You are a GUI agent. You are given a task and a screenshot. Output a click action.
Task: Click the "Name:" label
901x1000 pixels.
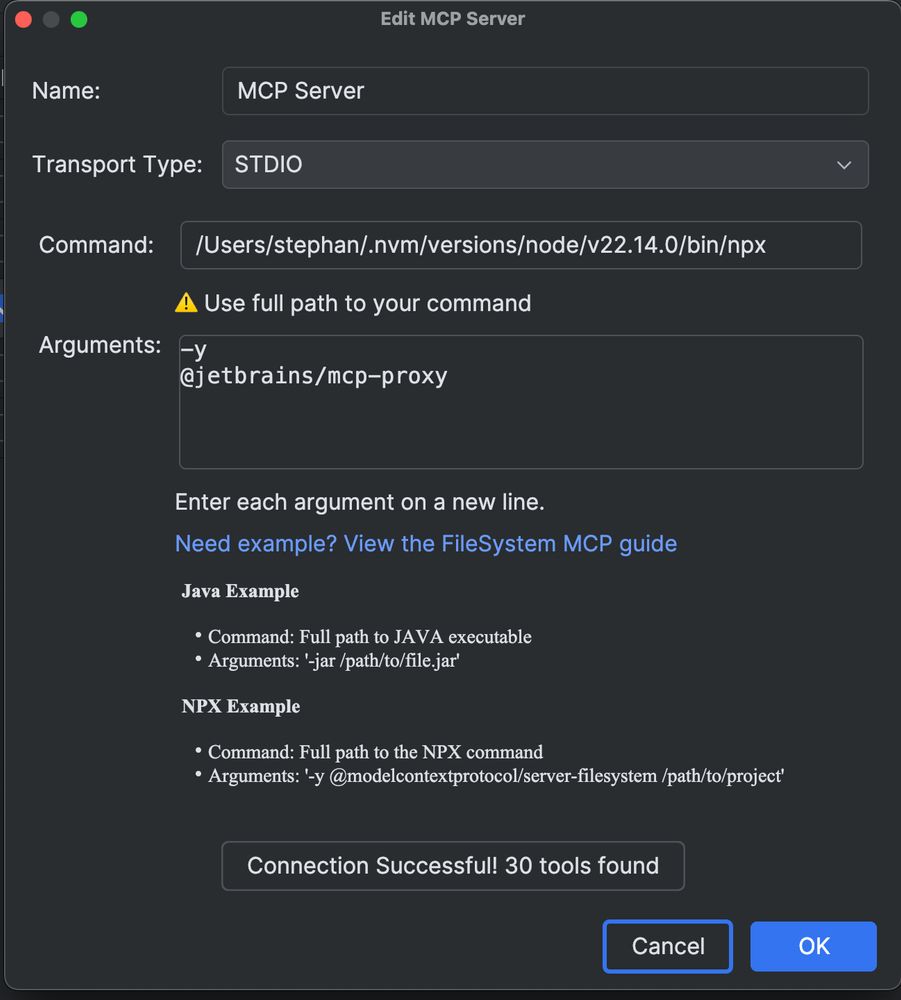[66, 91]
